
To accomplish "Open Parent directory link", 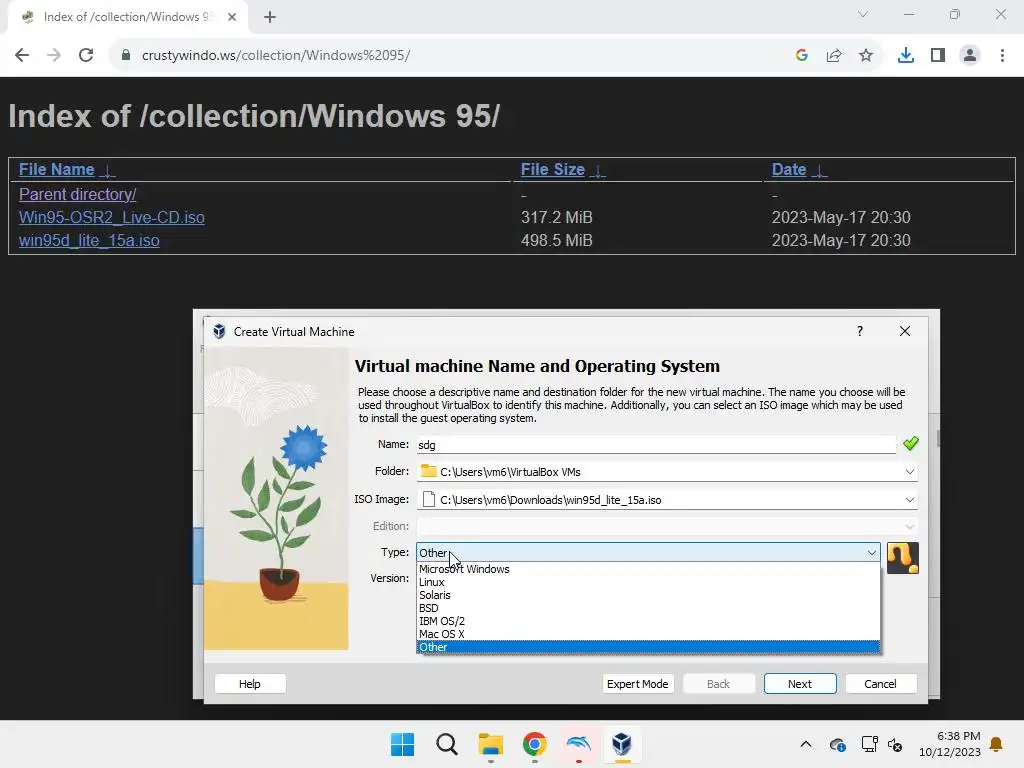I will click(x=78, y=195).
